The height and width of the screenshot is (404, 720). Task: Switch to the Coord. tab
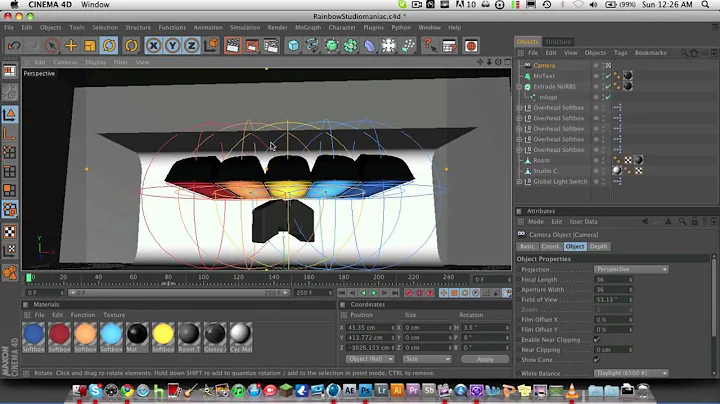550,247
